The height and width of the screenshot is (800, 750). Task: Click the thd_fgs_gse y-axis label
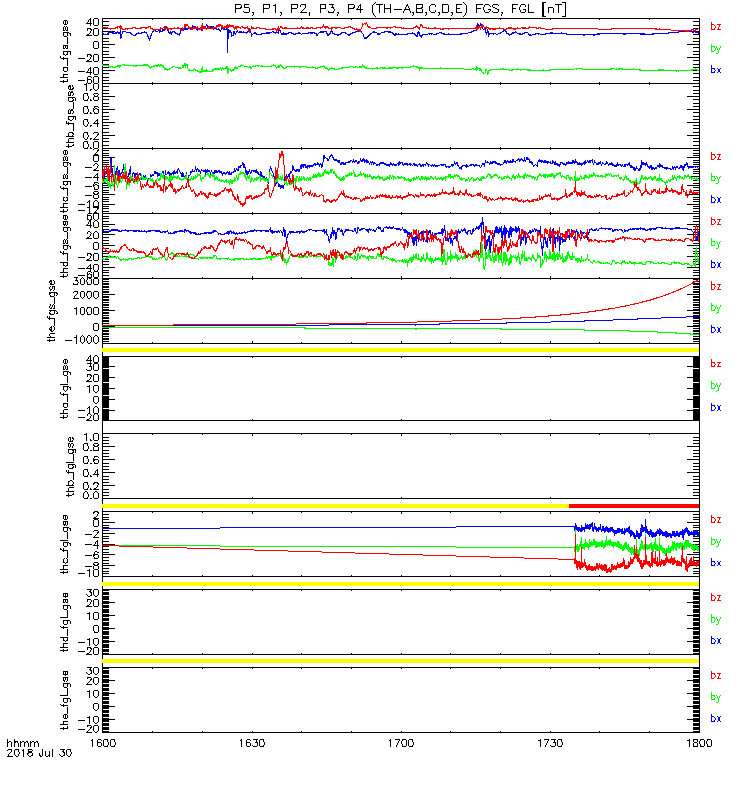pyautogui.click(x=65, y=246)
